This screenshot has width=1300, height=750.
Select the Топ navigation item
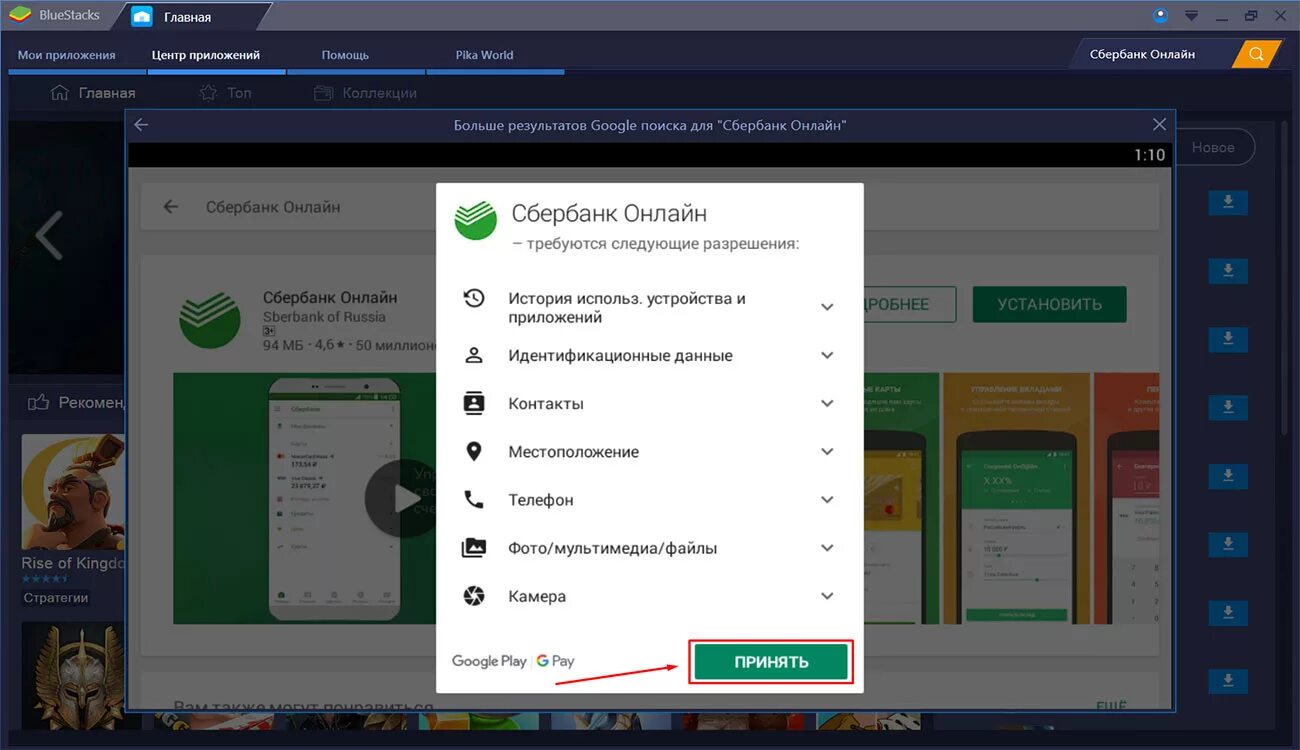(x=225, y=93)
